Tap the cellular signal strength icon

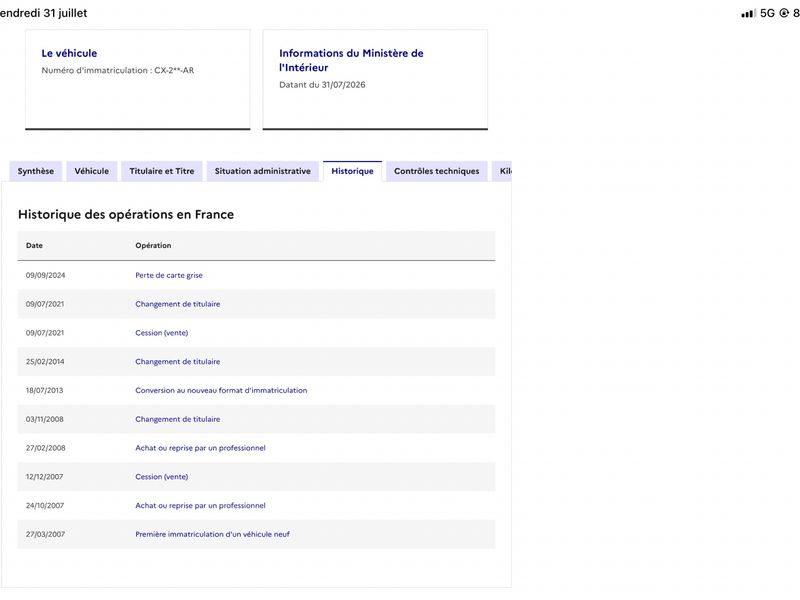tap(748, 13)
